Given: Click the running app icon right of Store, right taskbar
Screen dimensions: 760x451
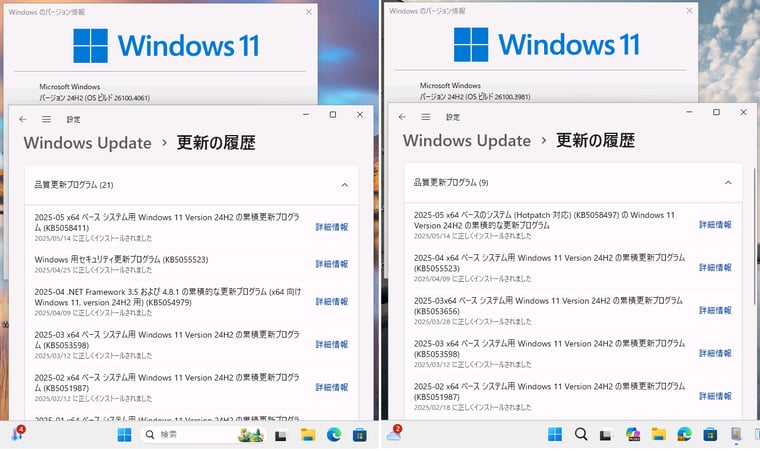Looking at the screenshot, I should coord(736,434).
